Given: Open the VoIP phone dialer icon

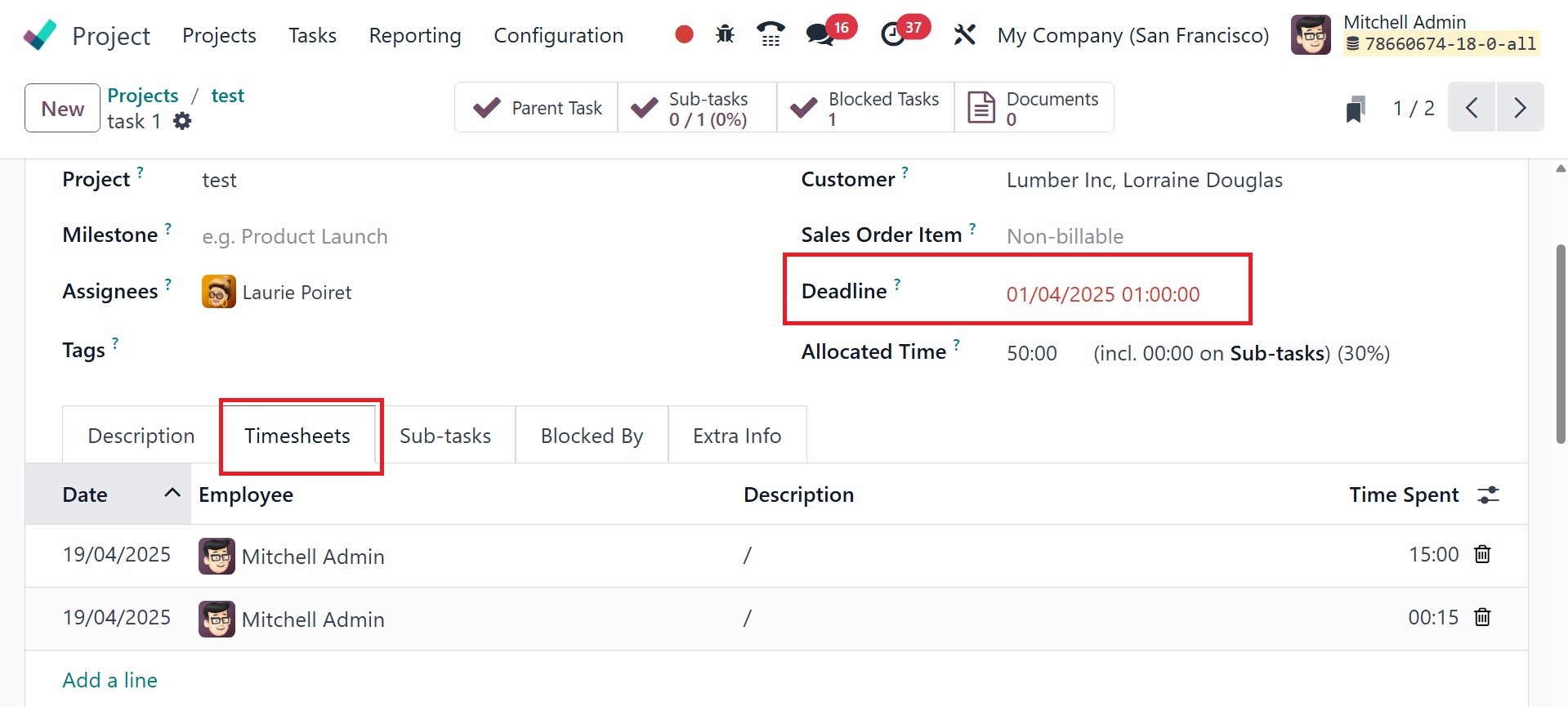Looking at the screenshot, I should (771, 34).
